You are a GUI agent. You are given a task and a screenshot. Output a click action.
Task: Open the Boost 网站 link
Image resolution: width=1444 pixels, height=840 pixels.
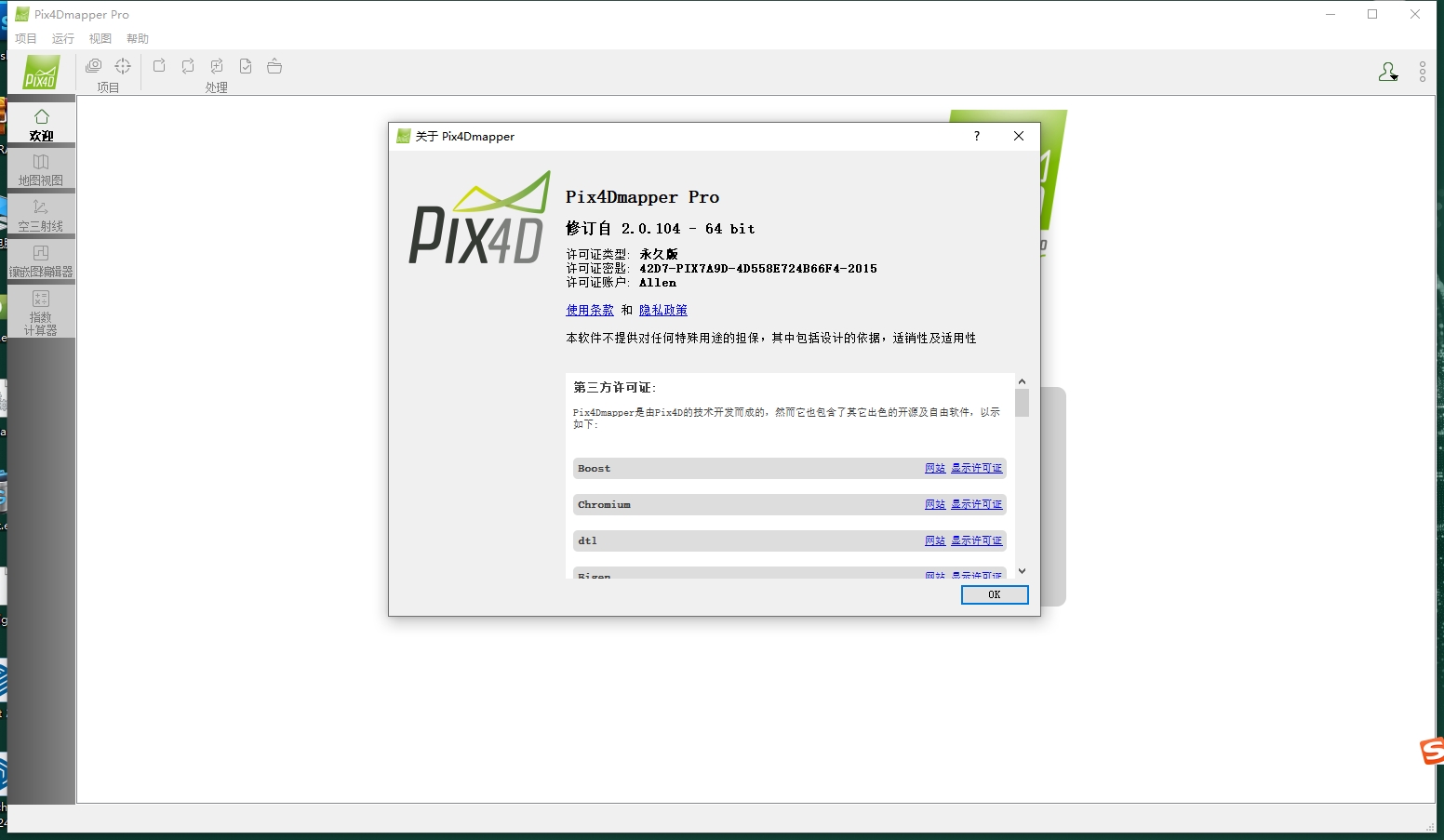(935, 468)
